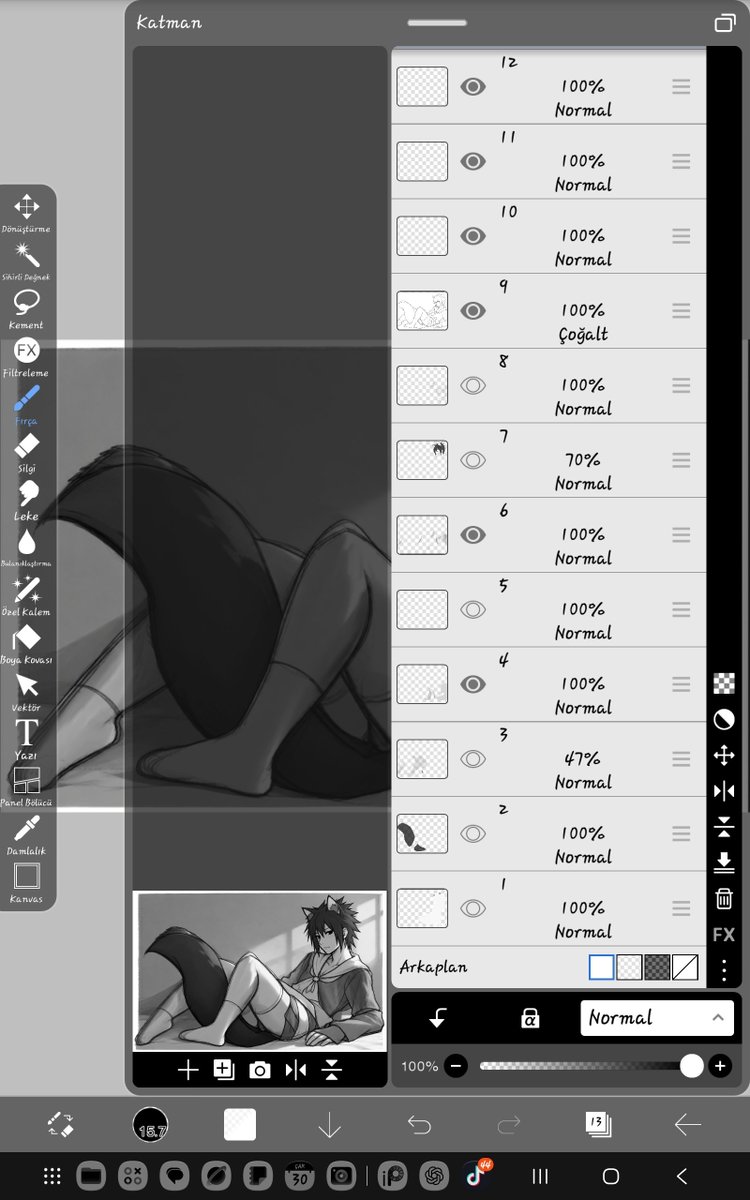The height and width of the screenshot is (1200, 750).
Task: Click the reorder handle of layer 2
Action: click(x=681, y=833)
